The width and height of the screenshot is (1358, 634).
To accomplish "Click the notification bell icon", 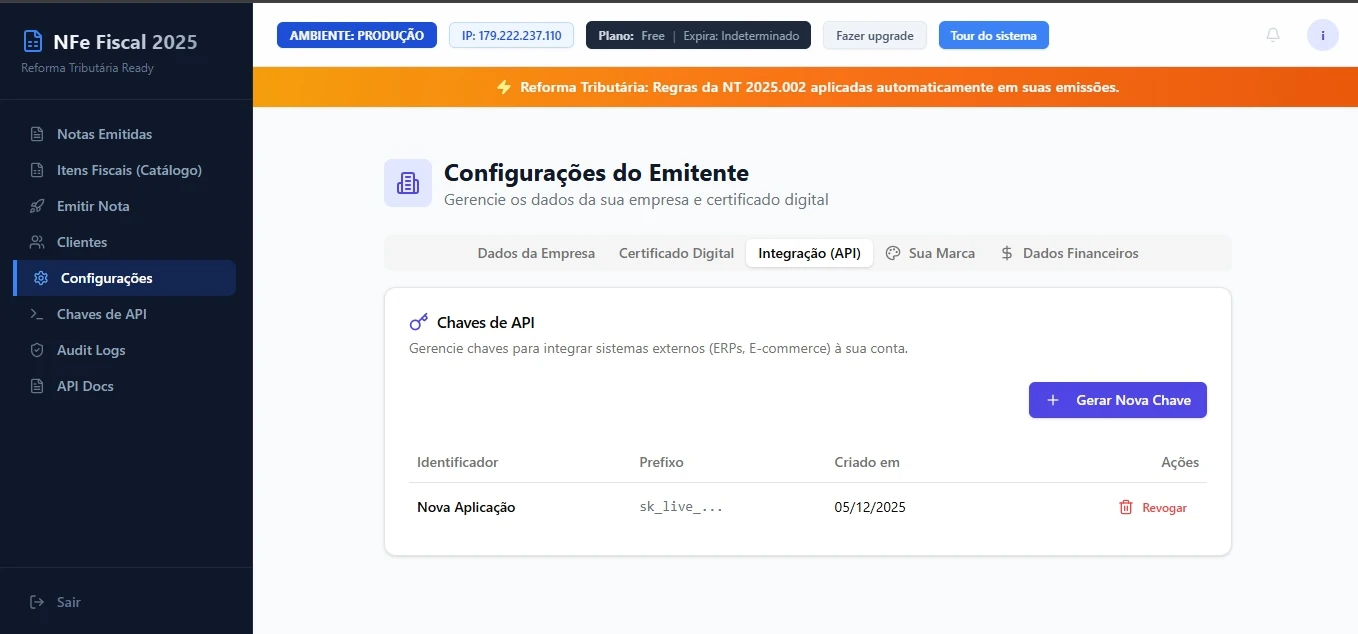I will [x=1272, y=36].
